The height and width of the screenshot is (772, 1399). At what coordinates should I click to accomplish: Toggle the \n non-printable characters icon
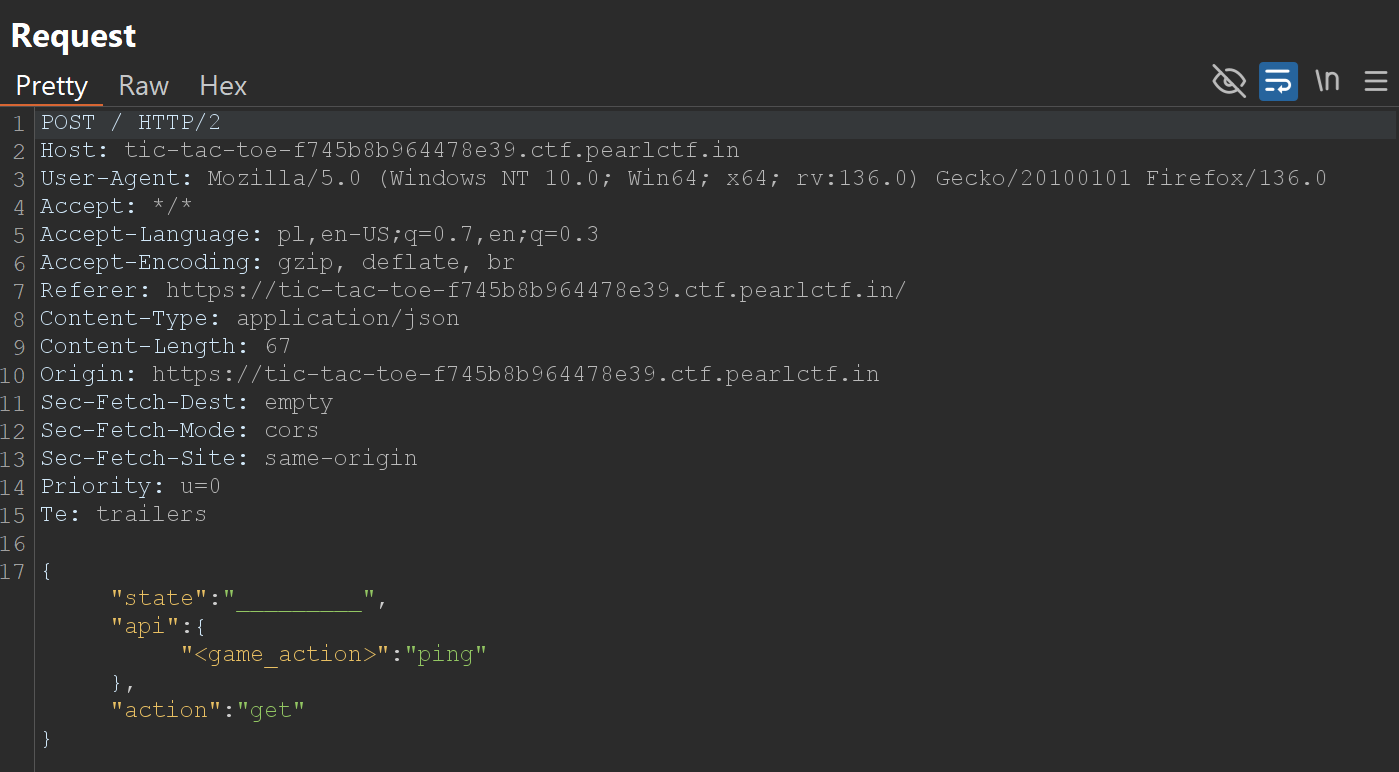pos(1327,81)
